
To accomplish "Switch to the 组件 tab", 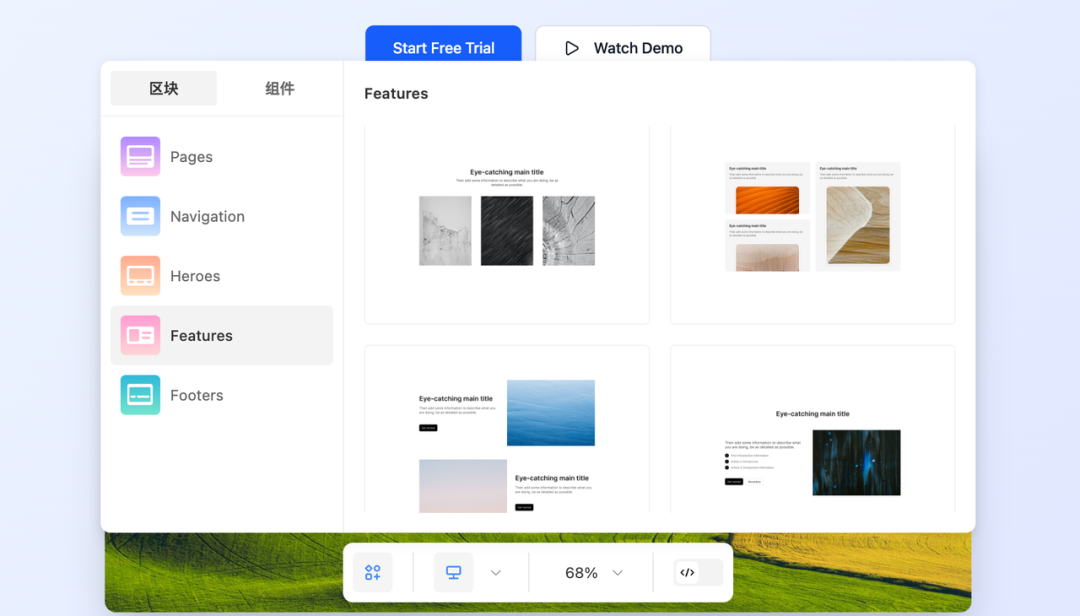I will (x=280, y=88).
